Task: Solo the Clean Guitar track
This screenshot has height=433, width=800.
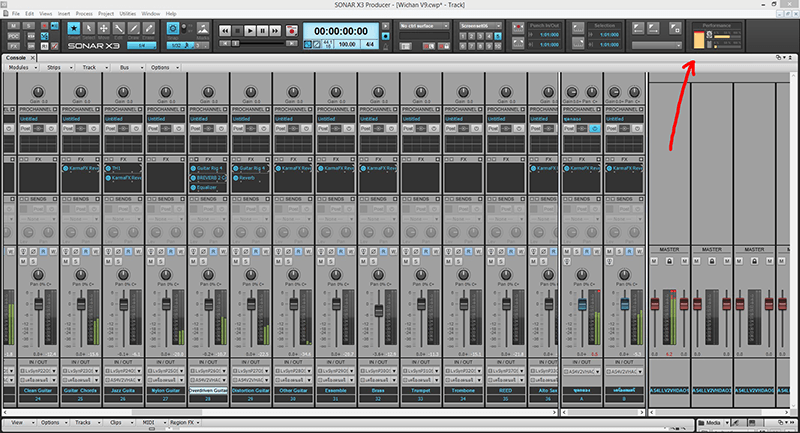Action: [33, 261]
